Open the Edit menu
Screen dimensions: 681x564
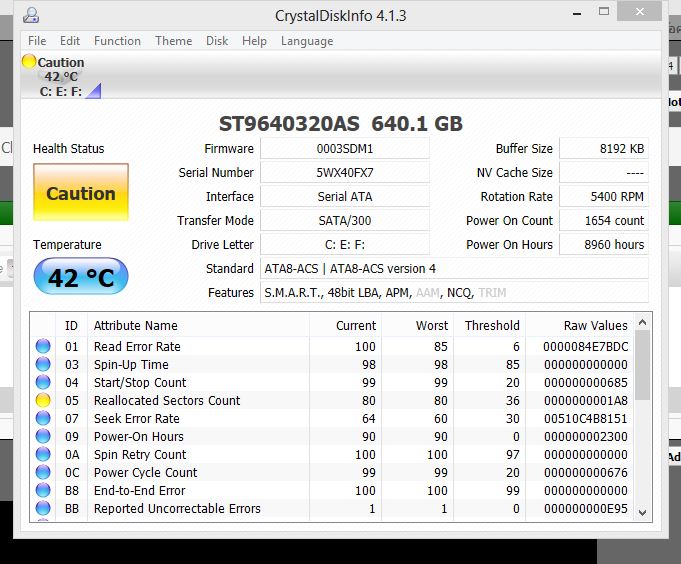(x=70, y=41)
